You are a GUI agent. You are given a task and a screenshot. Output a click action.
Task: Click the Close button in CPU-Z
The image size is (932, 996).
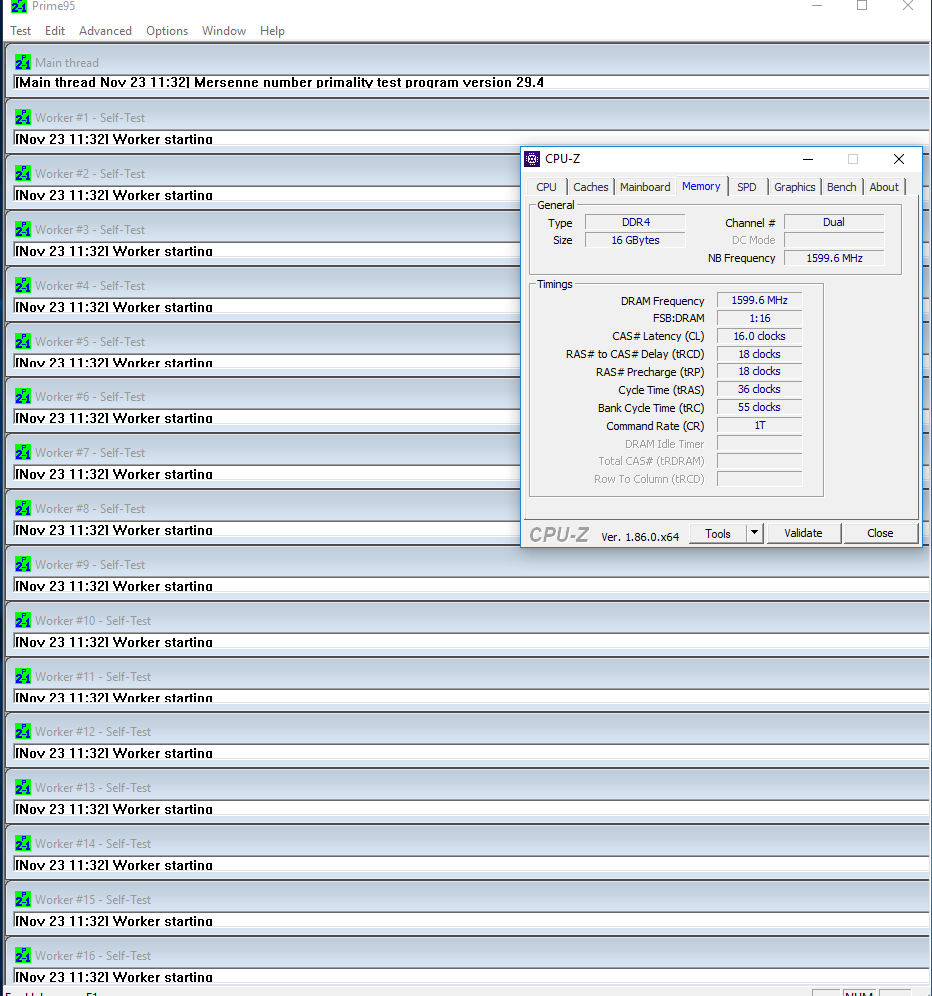click(x=881, y=534)
